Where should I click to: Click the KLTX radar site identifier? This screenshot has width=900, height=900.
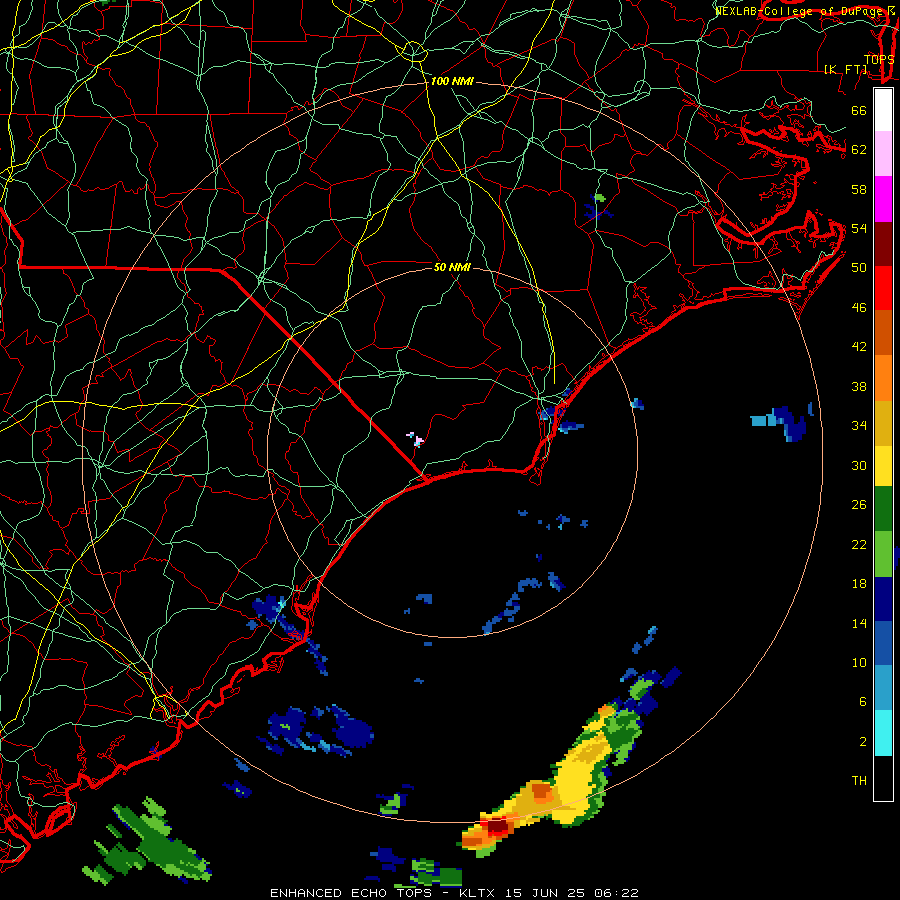tap(479, 893)
